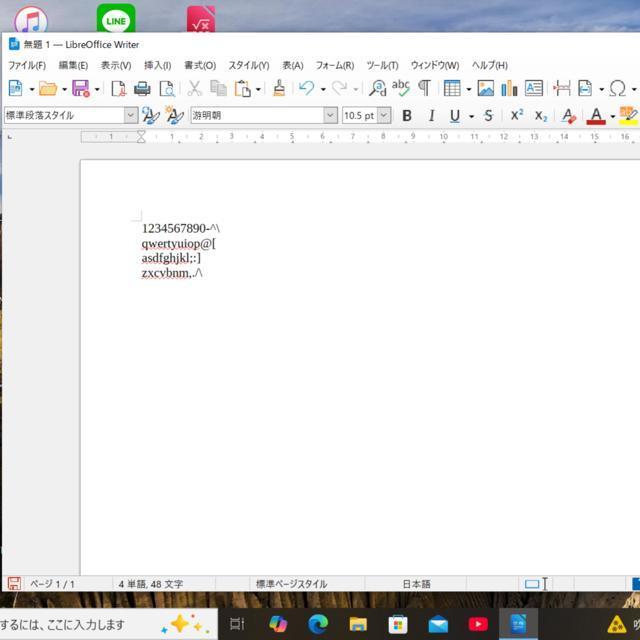This screenshot has width=640, height=640.
Task: Open the font name dropdown list
Action: [330, 116]
